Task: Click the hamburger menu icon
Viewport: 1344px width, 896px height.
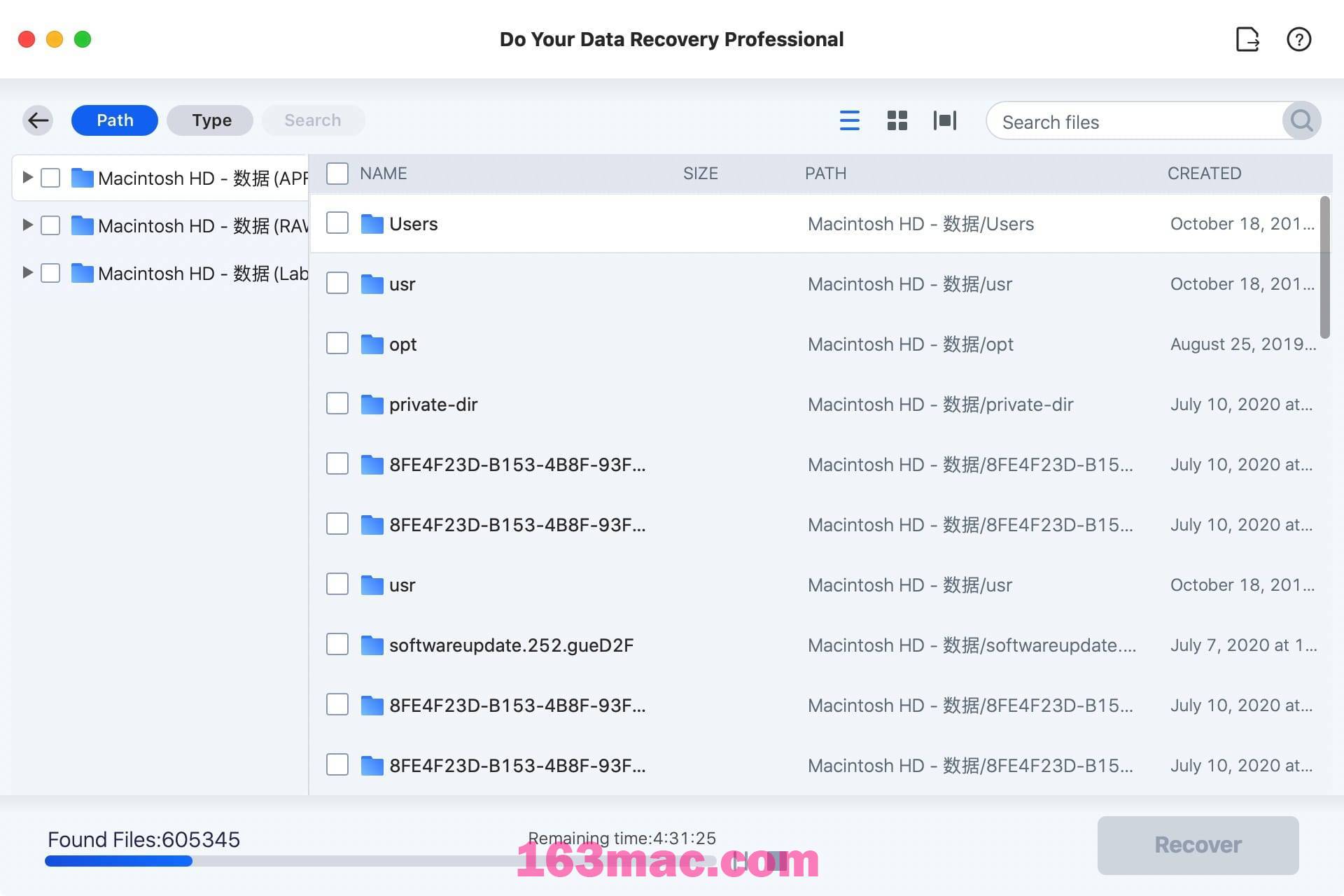Action: 849,120
